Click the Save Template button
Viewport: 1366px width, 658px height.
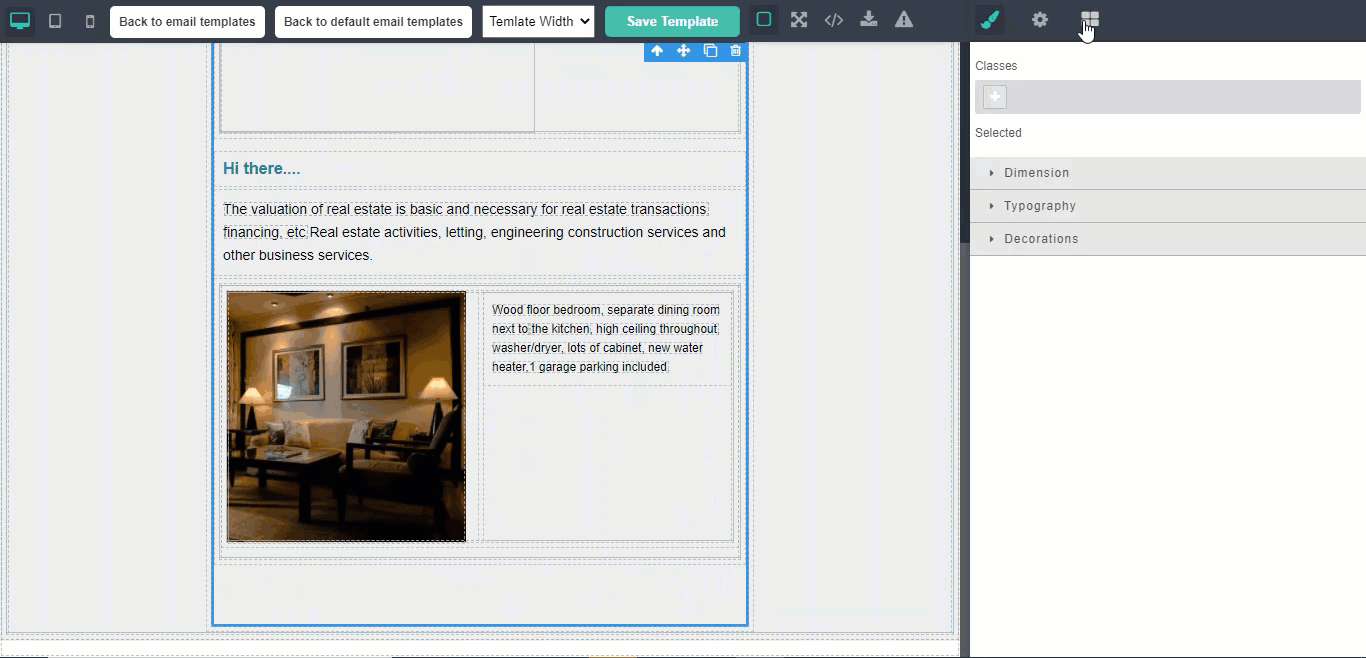click(x=672, y=21)
